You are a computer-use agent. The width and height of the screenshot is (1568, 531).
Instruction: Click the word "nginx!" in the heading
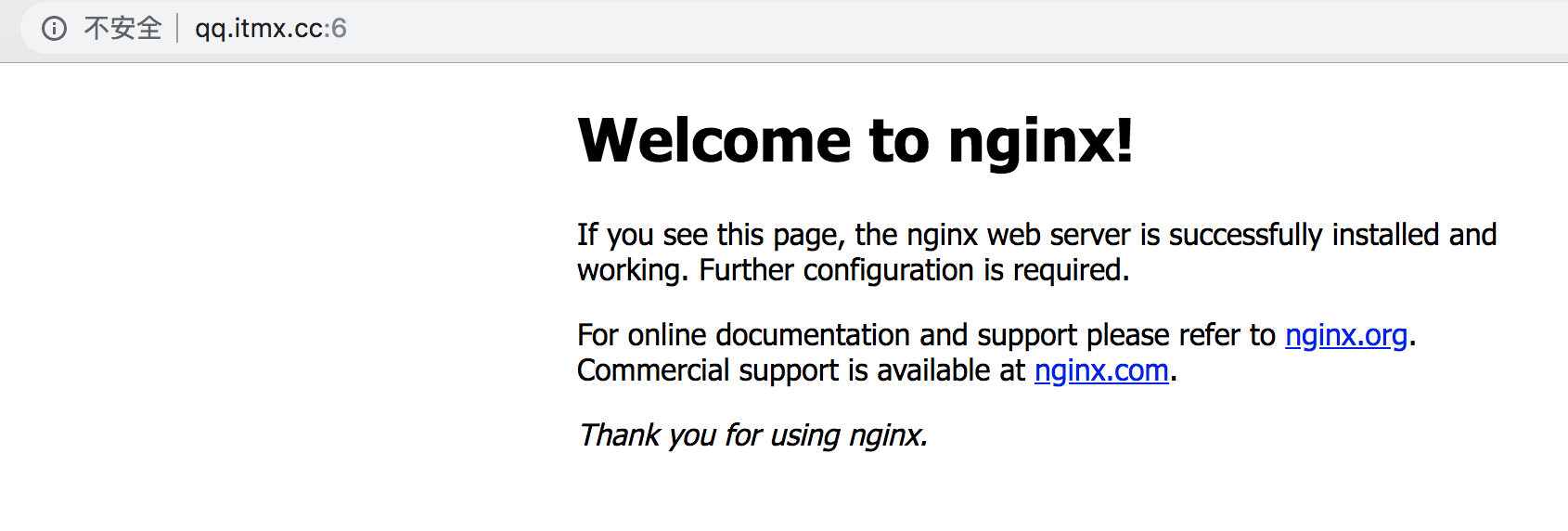point(1040,141)
